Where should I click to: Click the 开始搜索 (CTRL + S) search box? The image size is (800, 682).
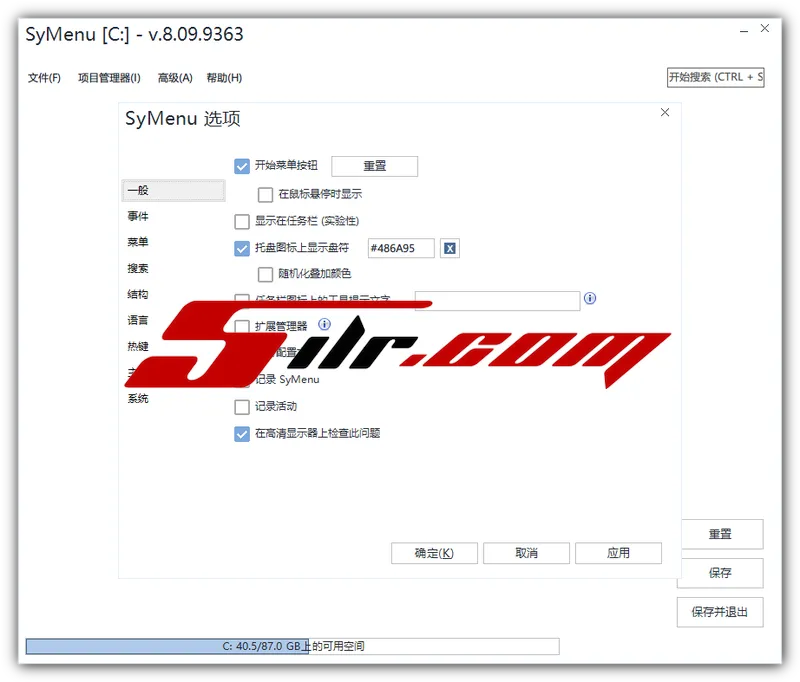click(715, 78)
